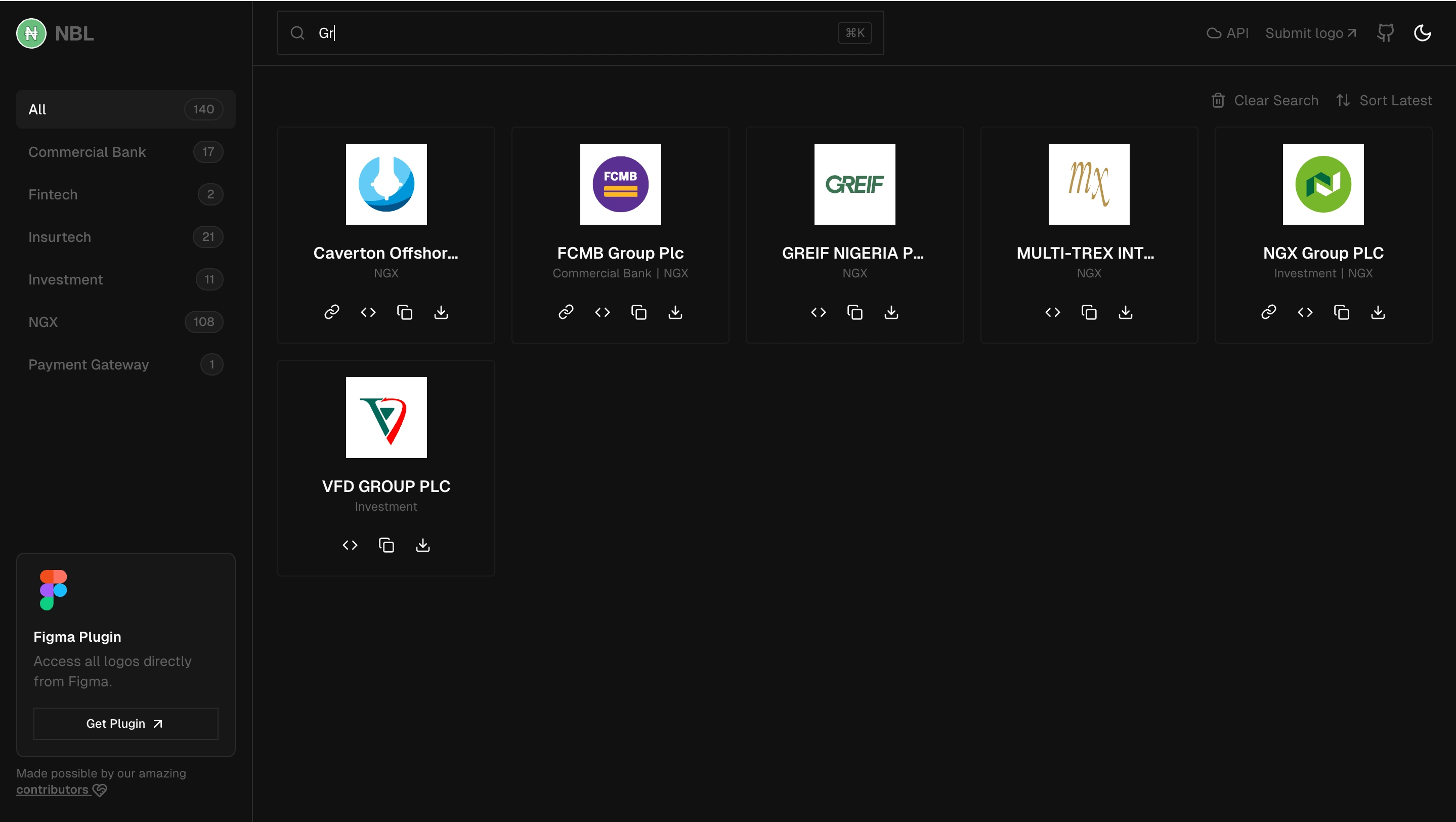Download the VFD GROUP PLC logo
The image size is (1456, 822).
click(x=423, y=545)
